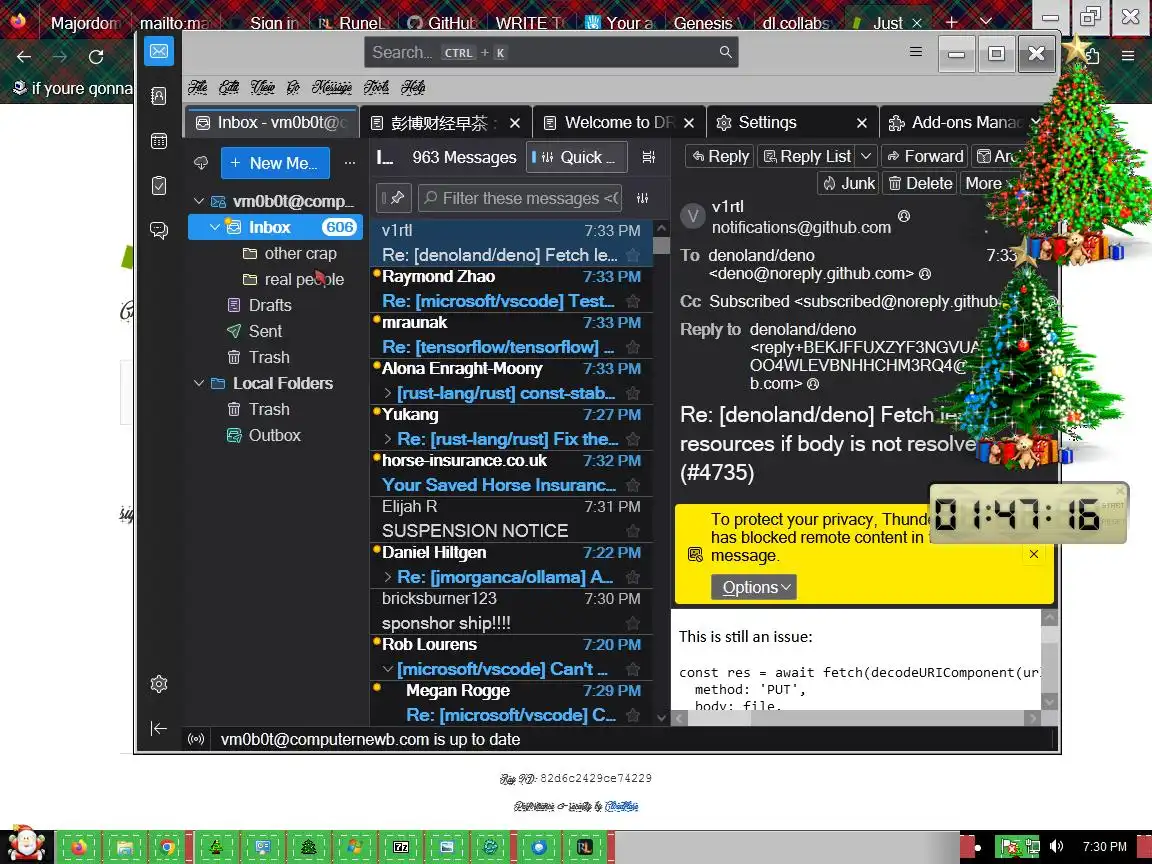This screenshot has height=864, width=1152.
Task: Star the Raymond Zhao vscode message
Action: pyautogui.click(x=633, y=301)
